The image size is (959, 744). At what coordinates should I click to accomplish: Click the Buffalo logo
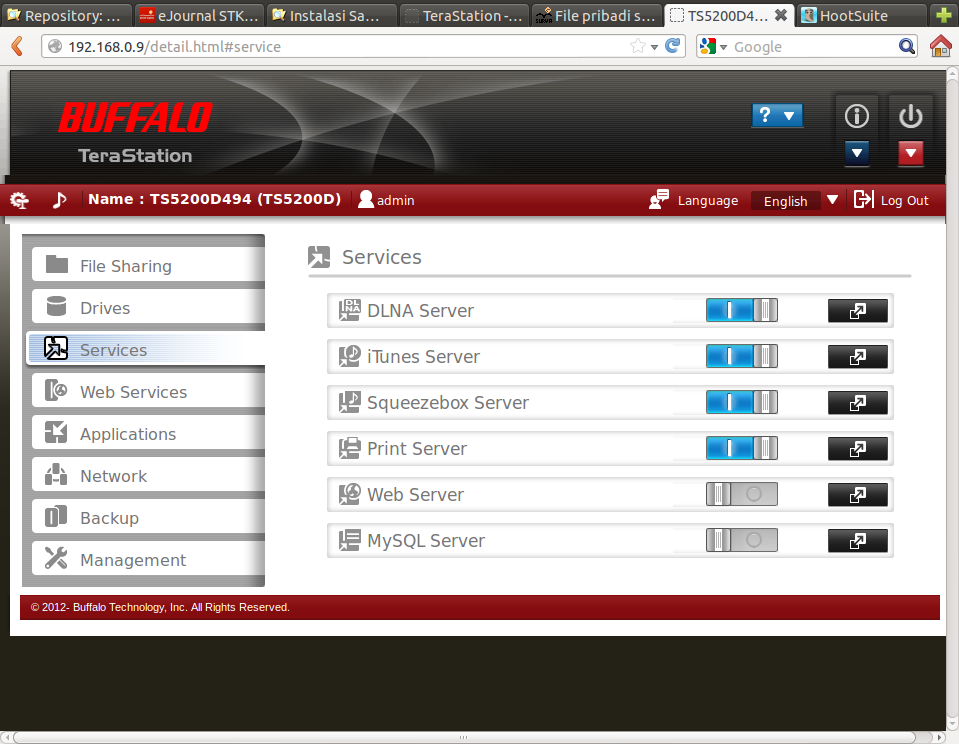[135, 117]
